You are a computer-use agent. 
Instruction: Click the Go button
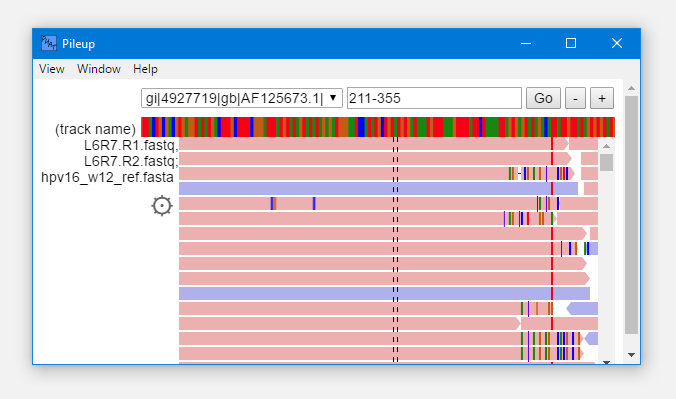pyautogui.click(x=543, y=98)
